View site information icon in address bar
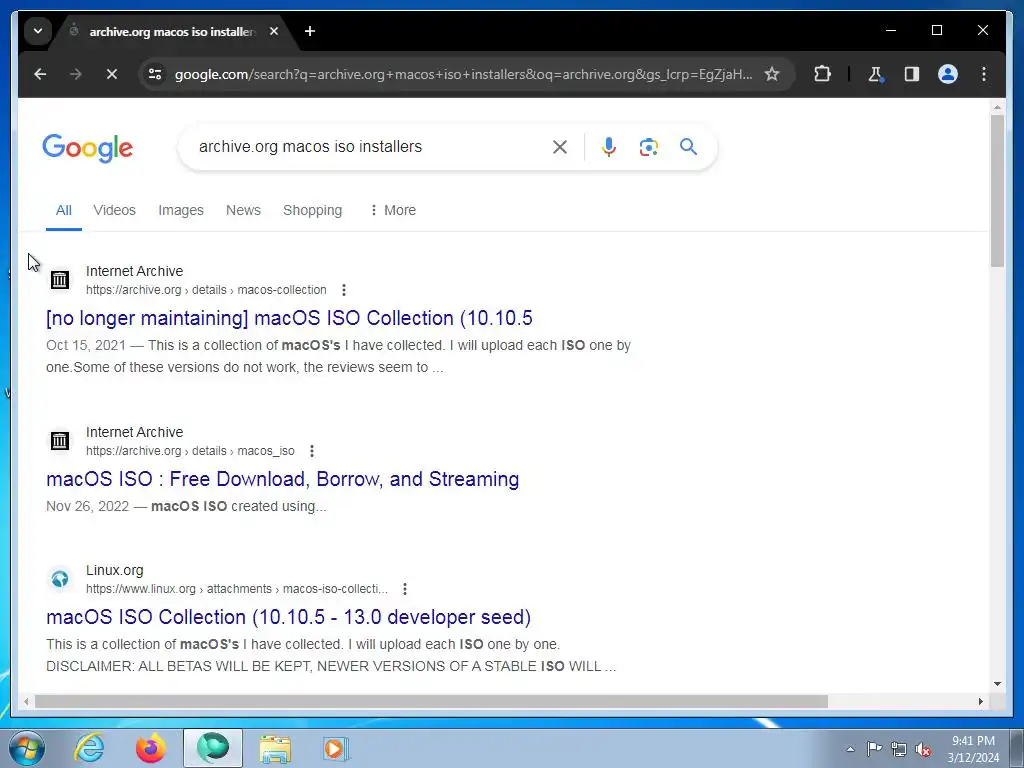 tap(155, 74)
